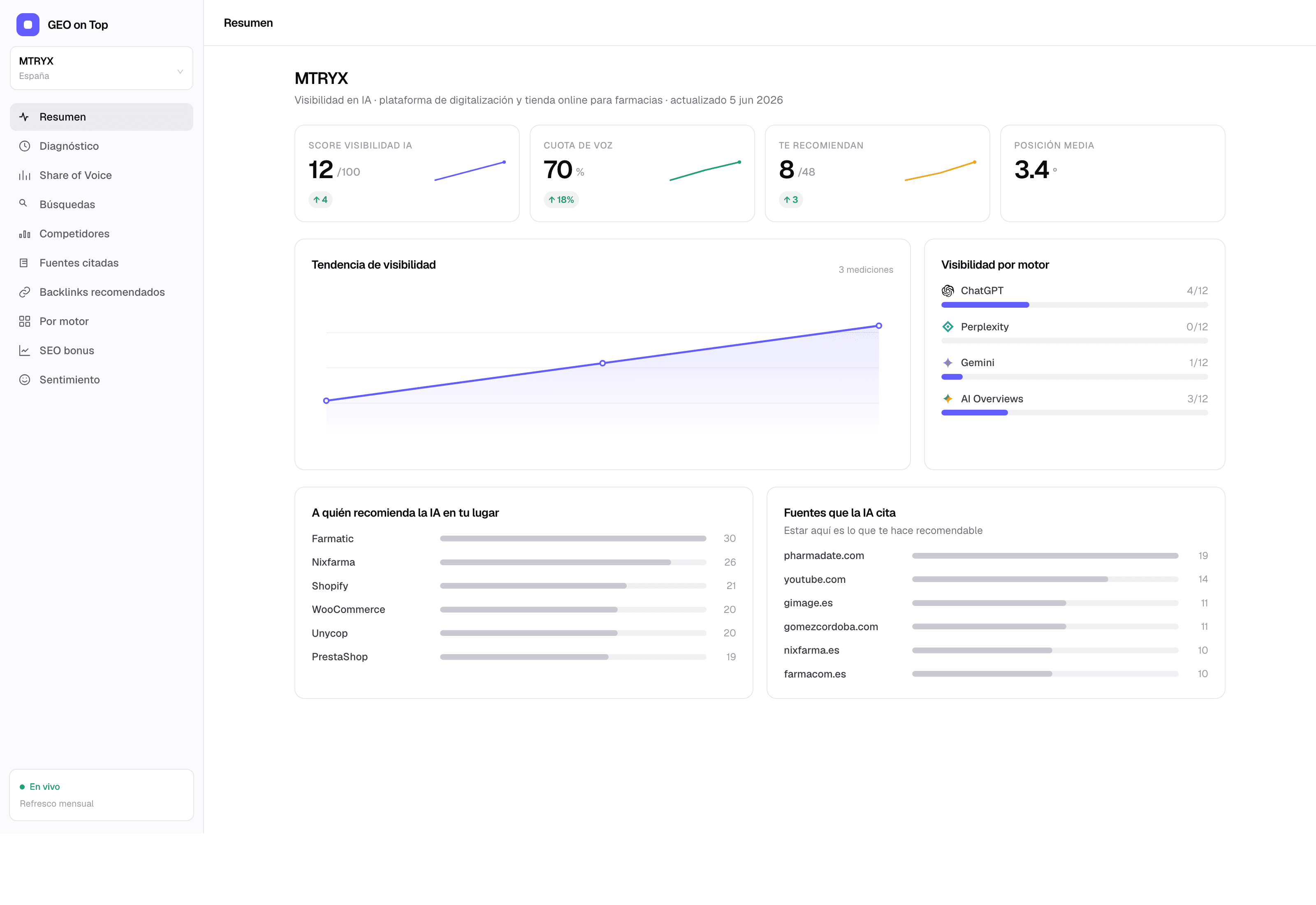
Task: Click the Por motor grid icon
Action: point(24,322)
